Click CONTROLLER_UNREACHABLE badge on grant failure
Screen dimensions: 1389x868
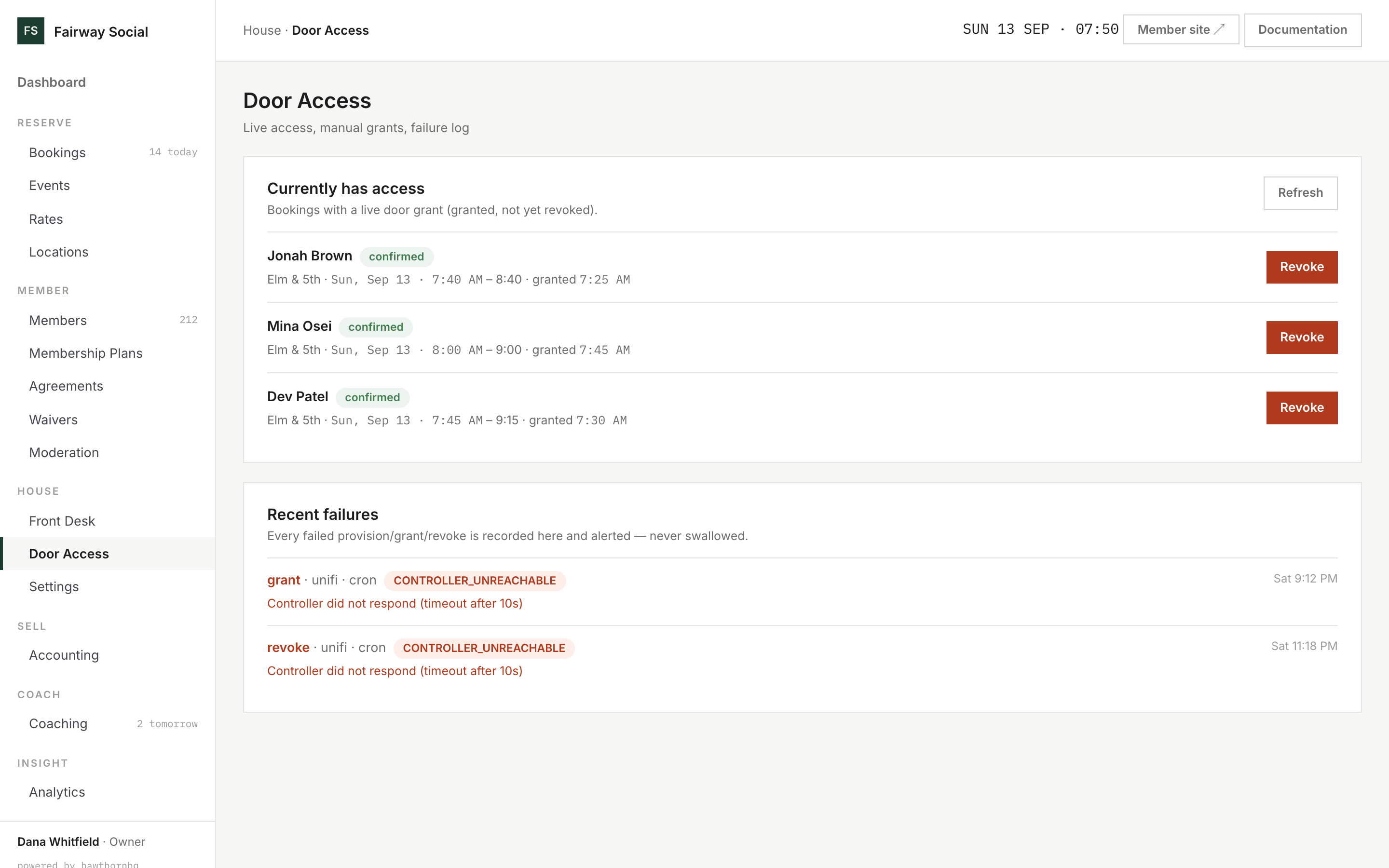475,581
